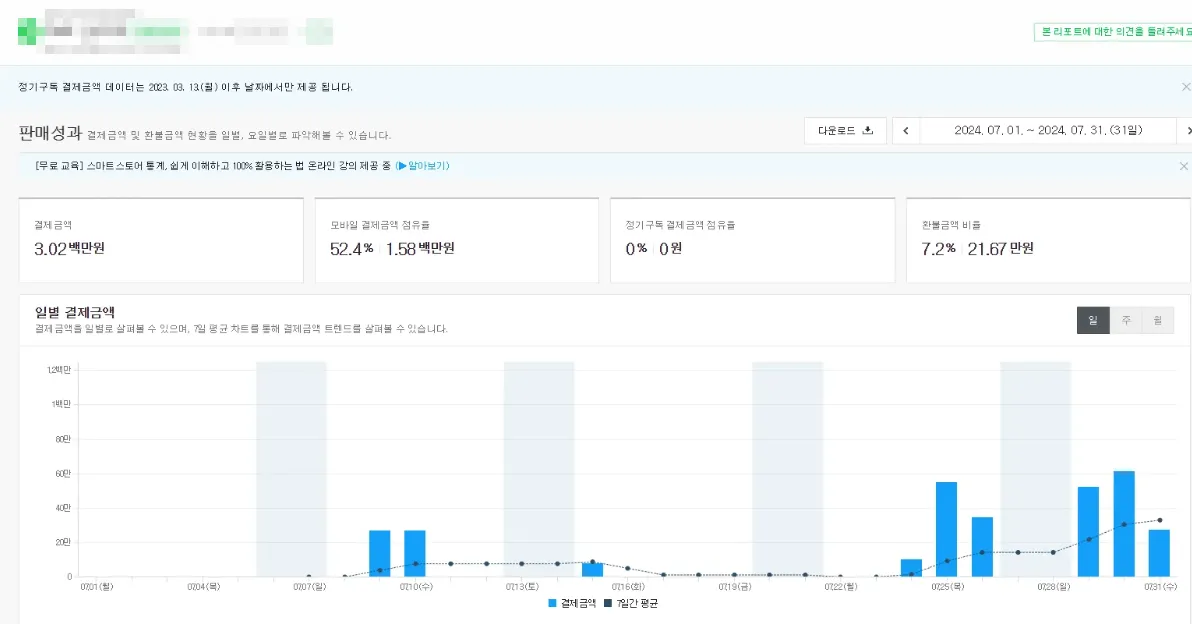Select the 결제금액 3.02백만원 summary card

click(161, 240)
